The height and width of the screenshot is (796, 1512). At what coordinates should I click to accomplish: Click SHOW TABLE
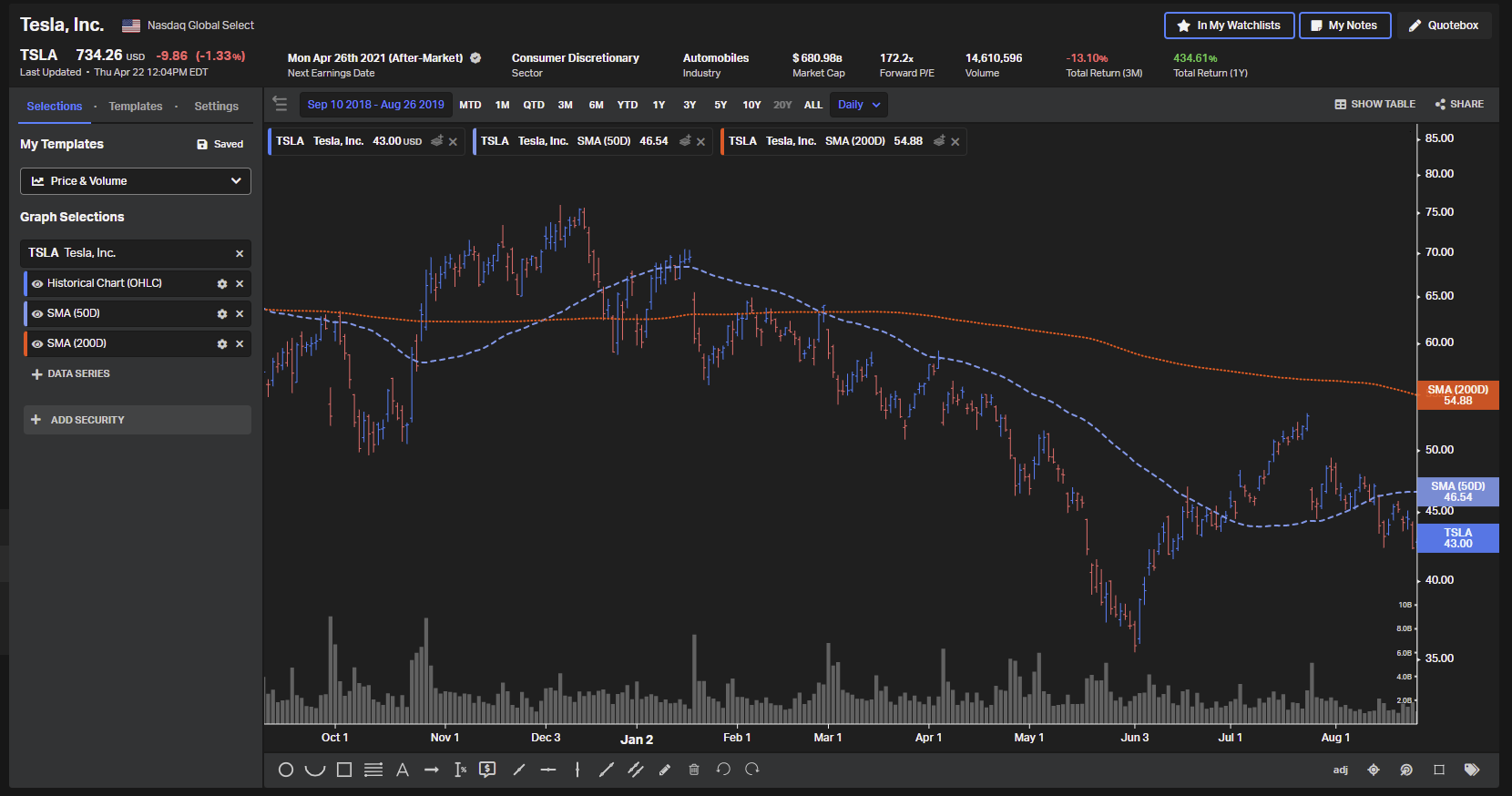tap(1375, 104)
